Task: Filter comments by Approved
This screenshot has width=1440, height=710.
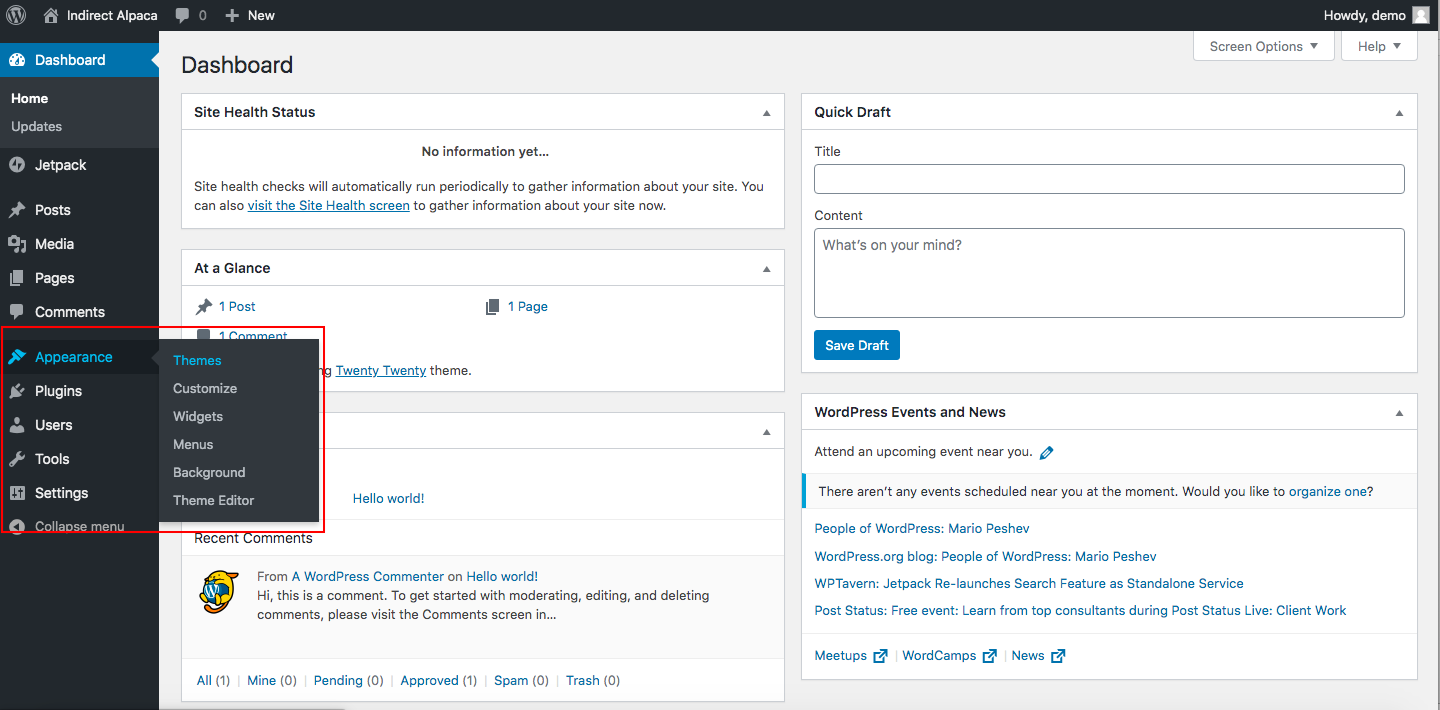Action: coord(429,680)
